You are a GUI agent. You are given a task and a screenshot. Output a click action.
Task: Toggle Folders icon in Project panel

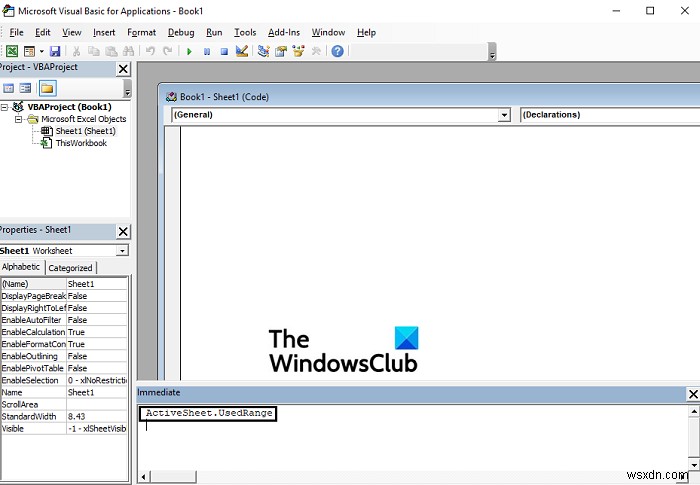47,88
